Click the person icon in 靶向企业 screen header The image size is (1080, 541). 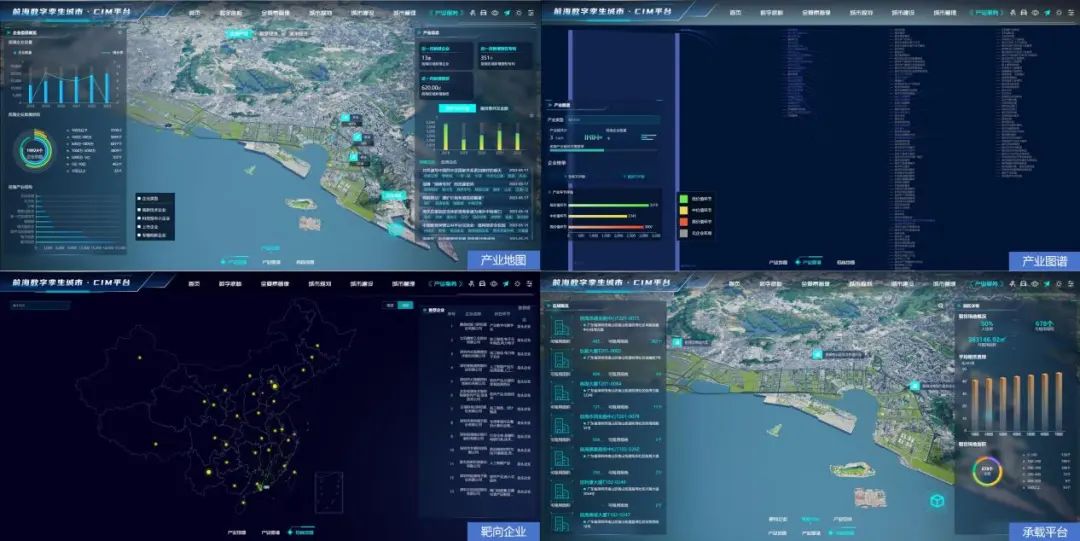pyautogui.click(x=471, y=284)
